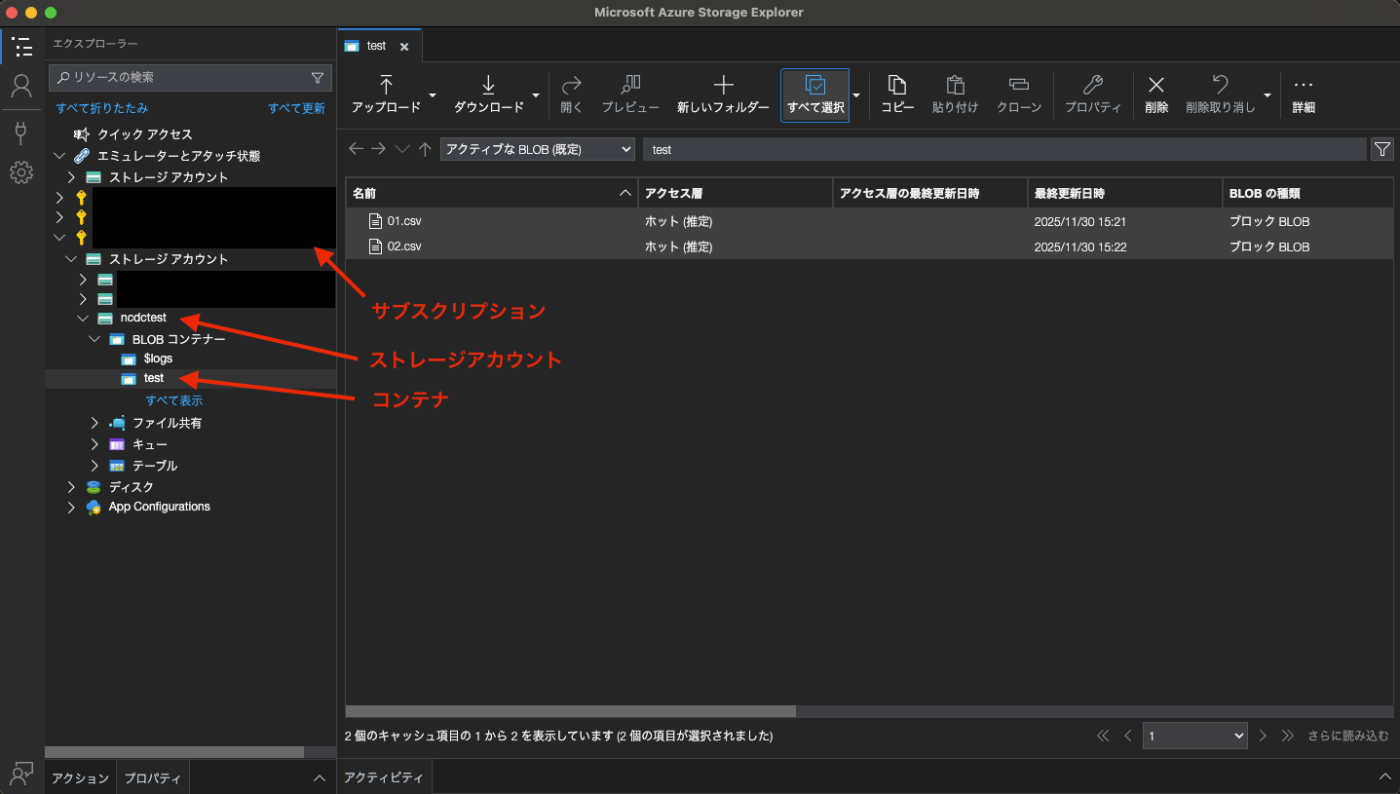Open the アップロード dropdown arrow
This screenshot has width=1400, height=794.
tap(433, 95)
